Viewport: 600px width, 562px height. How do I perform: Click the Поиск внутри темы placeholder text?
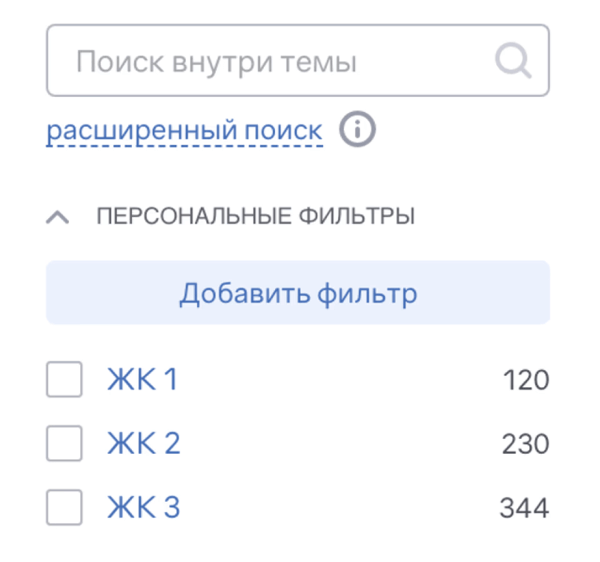(216, 63)
